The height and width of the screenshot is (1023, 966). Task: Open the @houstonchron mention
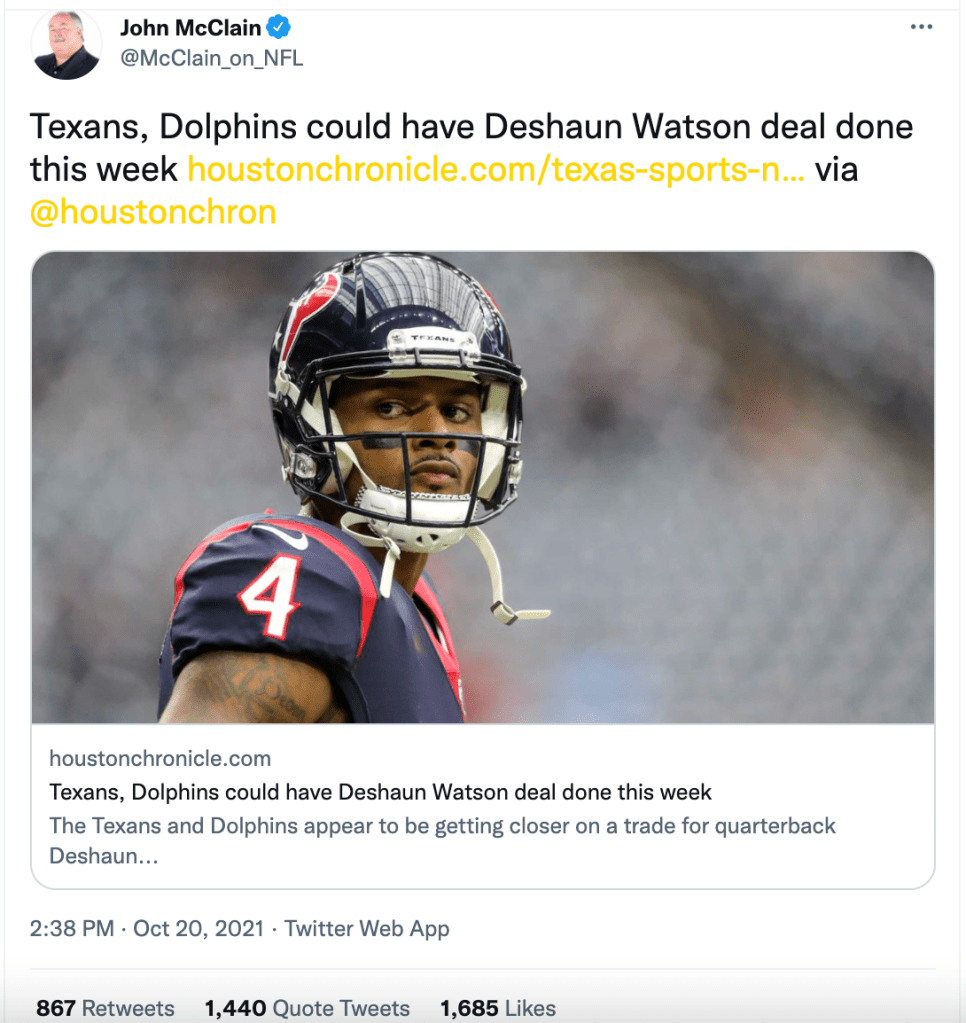[x=153, y=212]
